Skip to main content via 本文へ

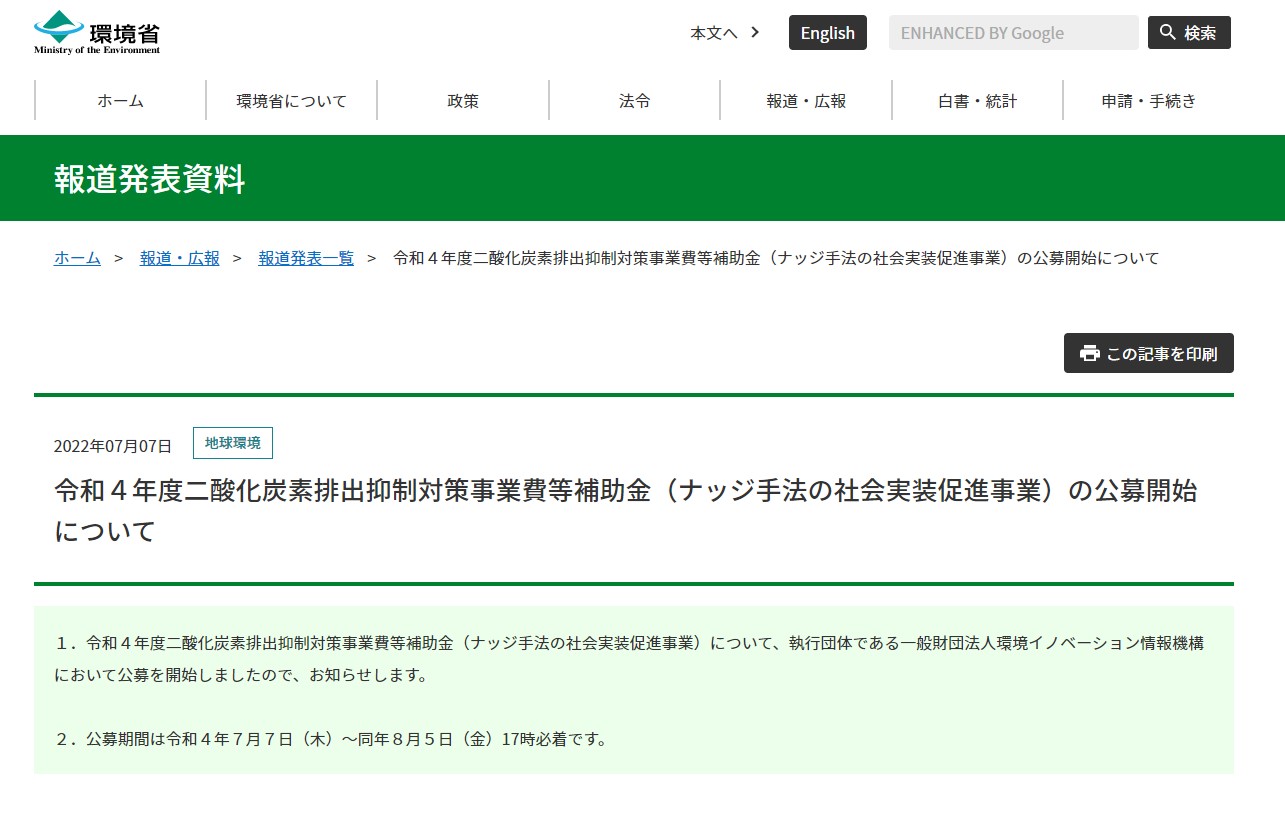[713, 33]
